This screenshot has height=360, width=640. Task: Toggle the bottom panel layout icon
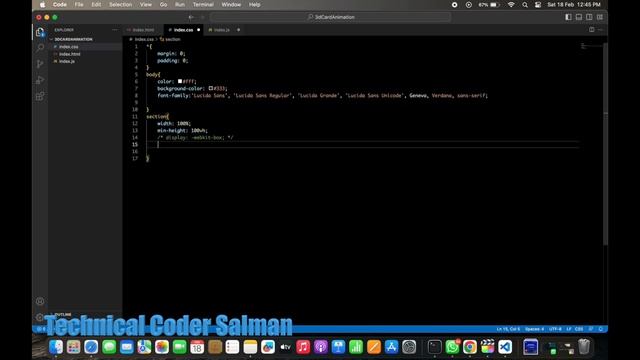point(579,17)
